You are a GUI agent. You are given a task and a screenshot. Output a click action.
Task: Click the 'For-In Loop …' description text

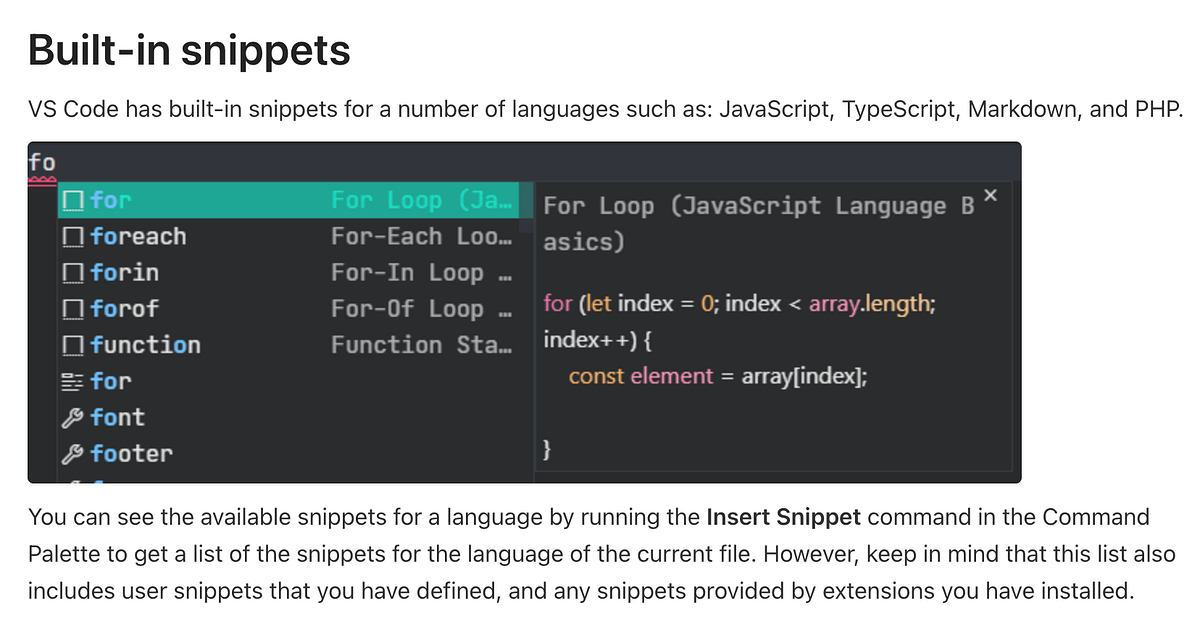click(421, 273)
